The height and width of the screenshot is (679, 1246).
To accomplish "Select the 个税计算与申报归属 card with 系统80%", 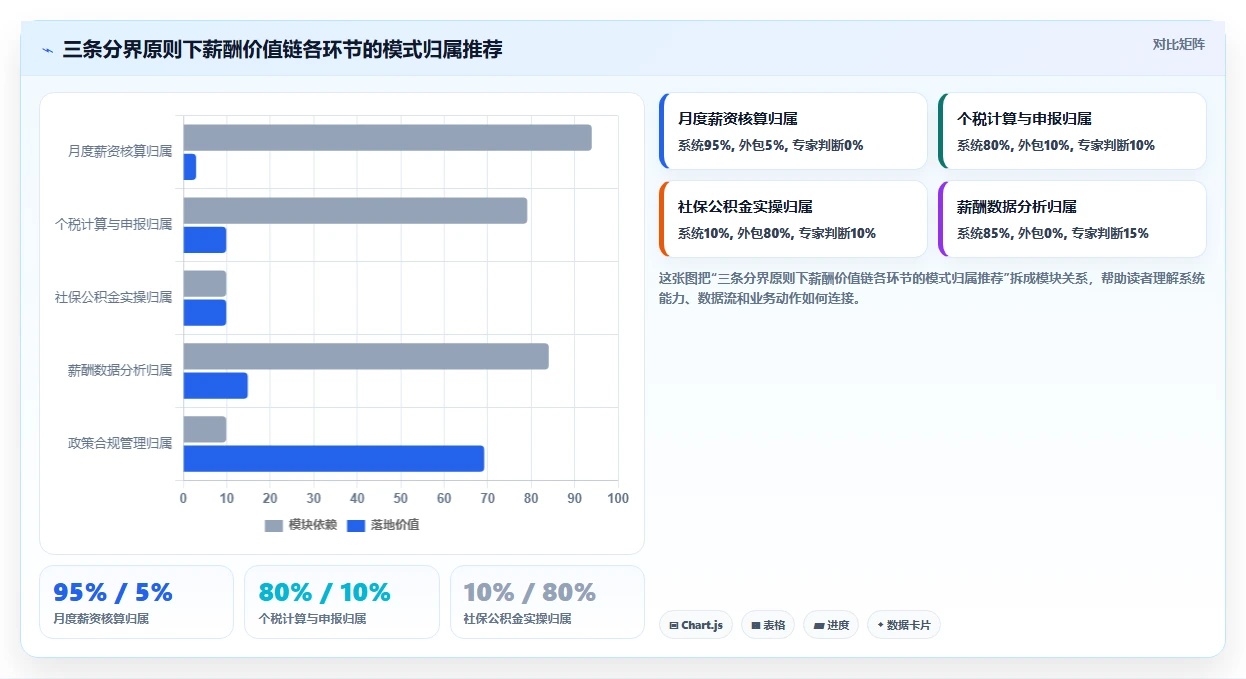I will [x=1072, y=131].
